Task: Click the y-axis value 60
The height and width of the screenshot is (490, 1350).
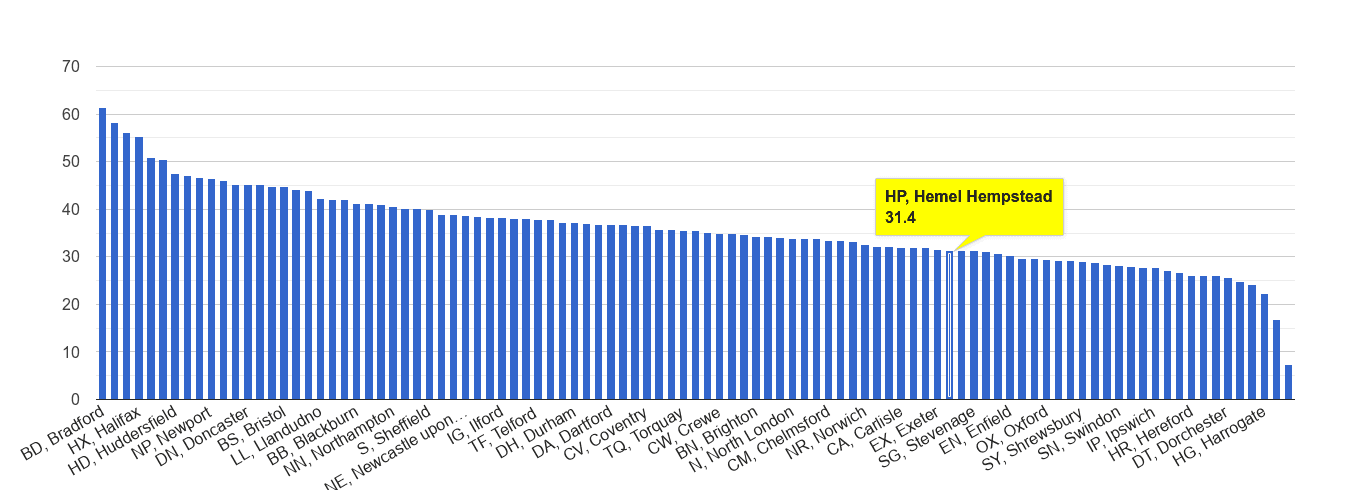Action: (71, 115)
